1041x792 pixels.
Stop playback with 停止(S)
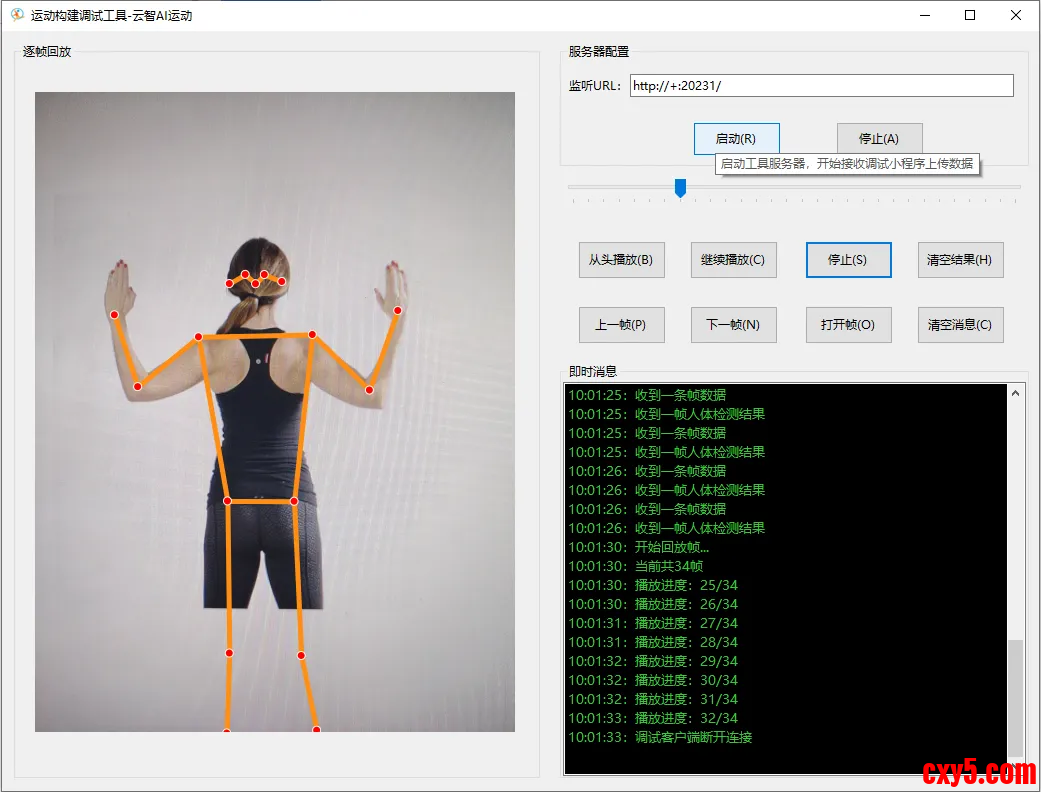pos(848,260)
